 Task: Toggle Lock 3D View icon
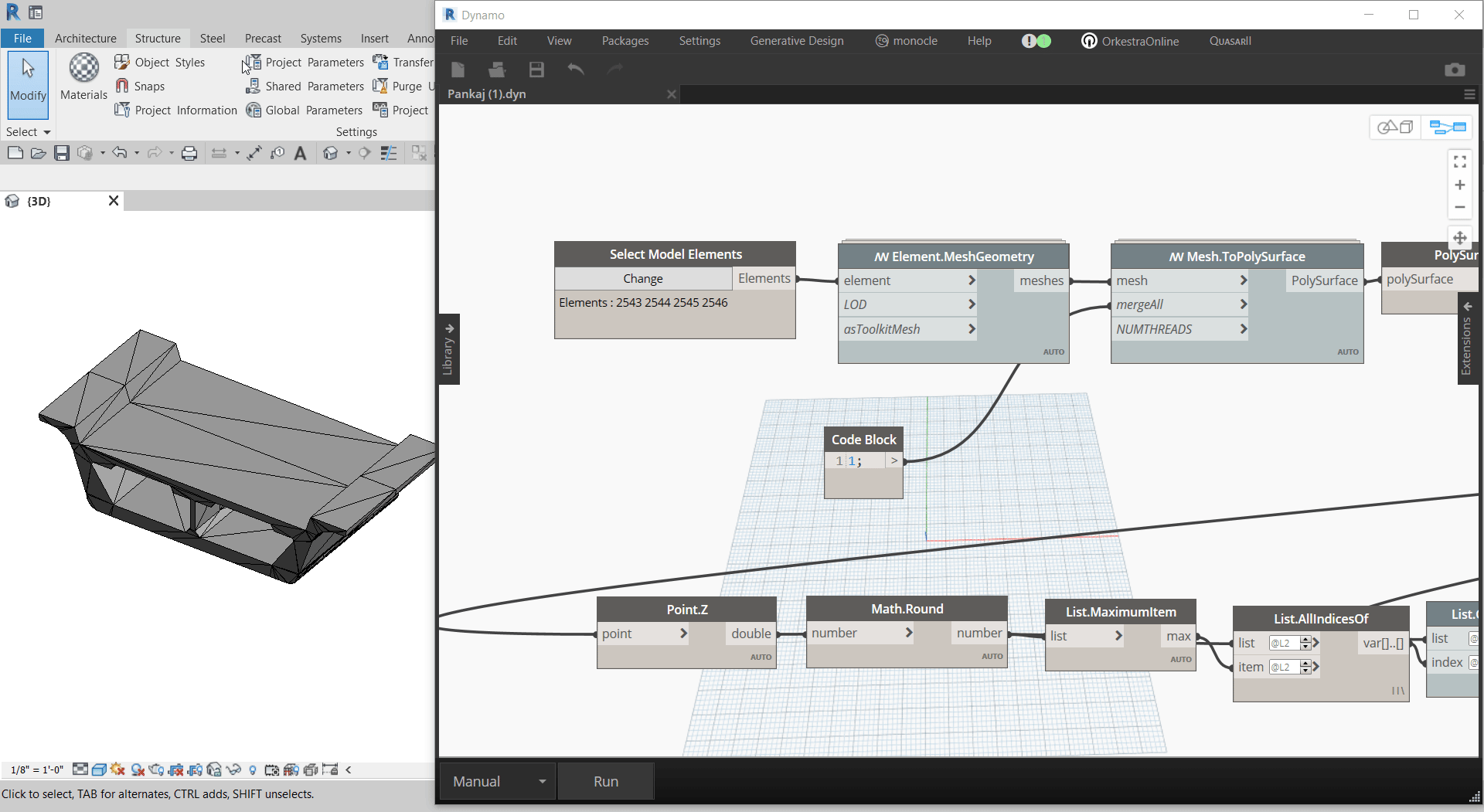click(214, 770)
